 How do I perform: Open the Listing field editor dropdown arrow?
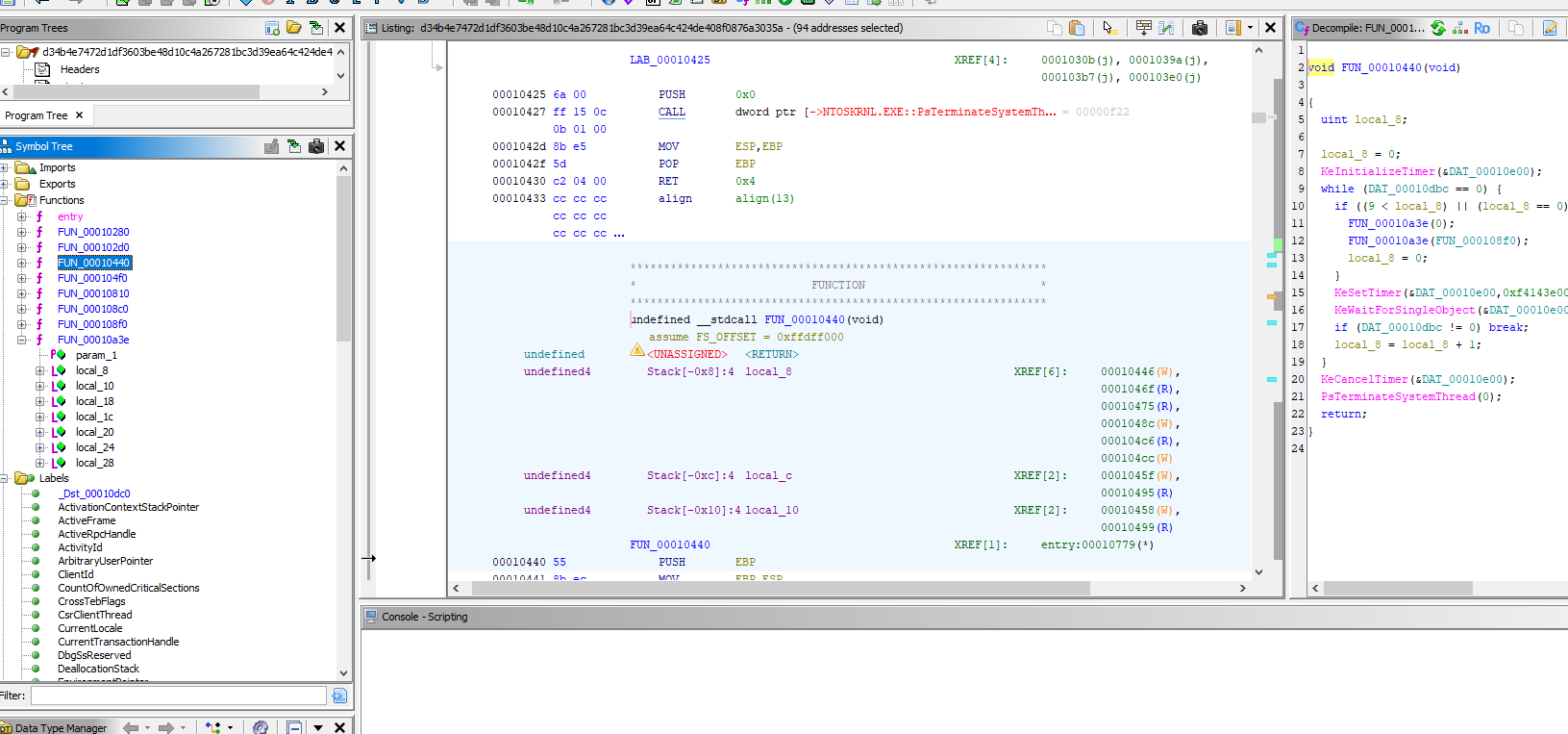coord(1250,28)
